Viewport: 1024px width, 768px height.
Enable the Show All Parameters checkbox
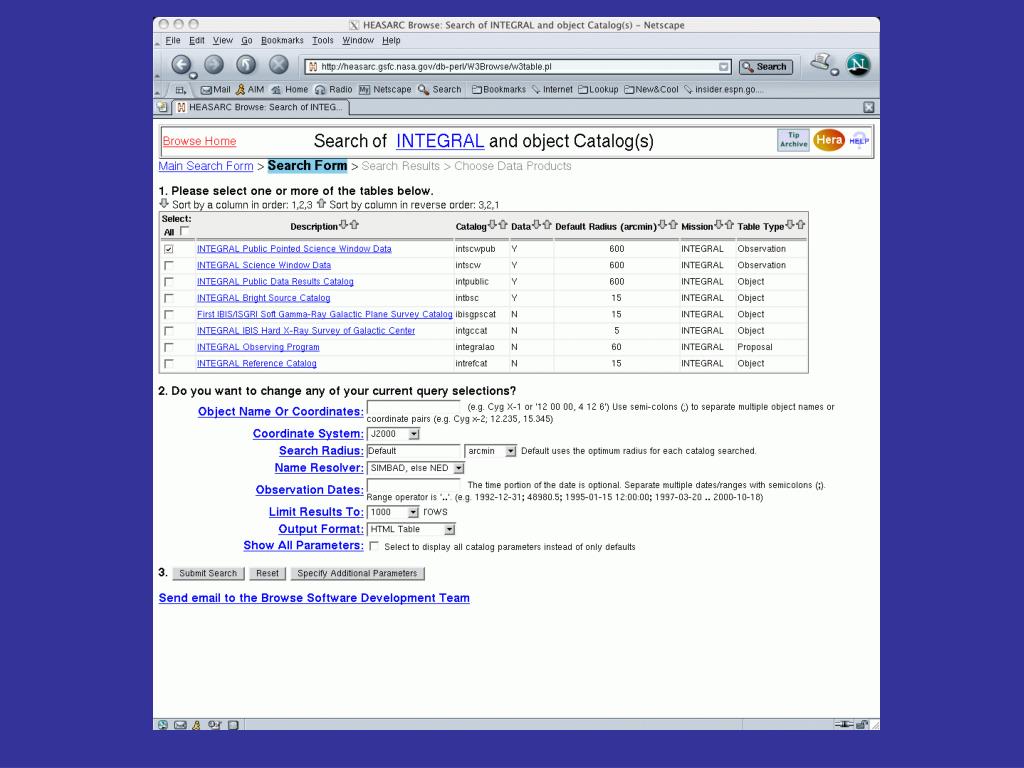(x=374, y=546)
